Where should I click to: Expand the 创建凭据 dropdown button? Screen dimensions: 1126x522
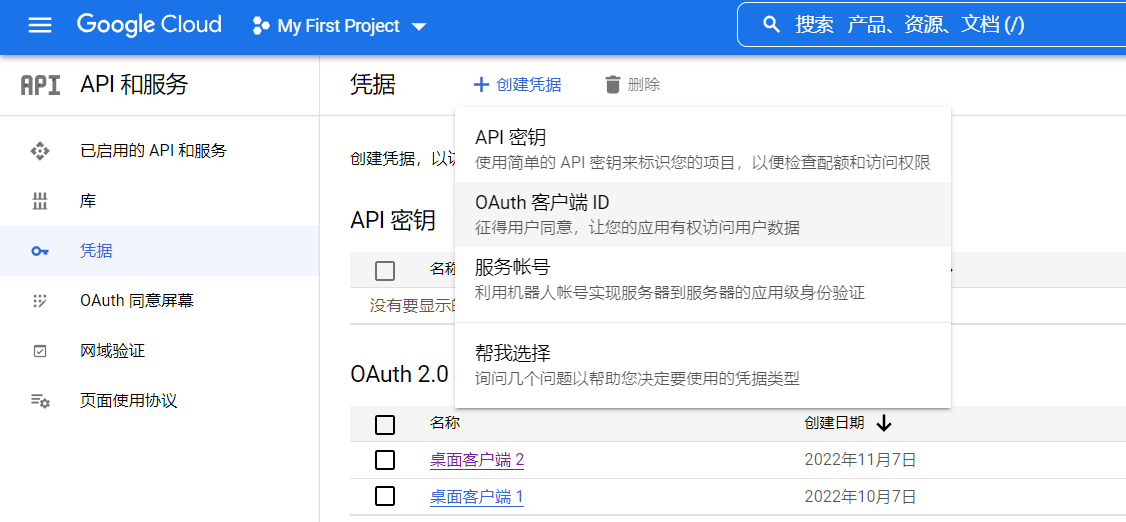click(517, 85)
